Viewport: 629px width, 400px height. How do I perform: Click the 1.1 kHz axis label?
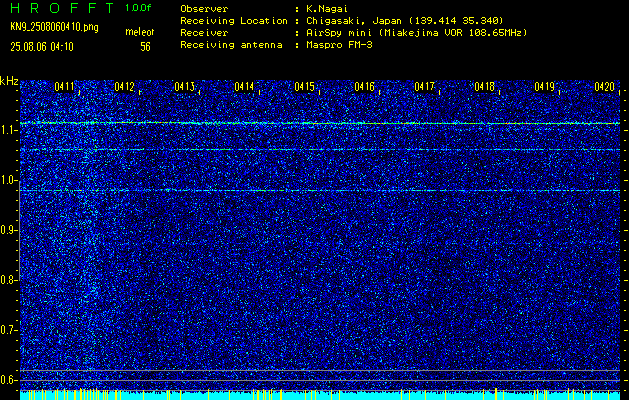pyautogui.click(x=6, y=130)
